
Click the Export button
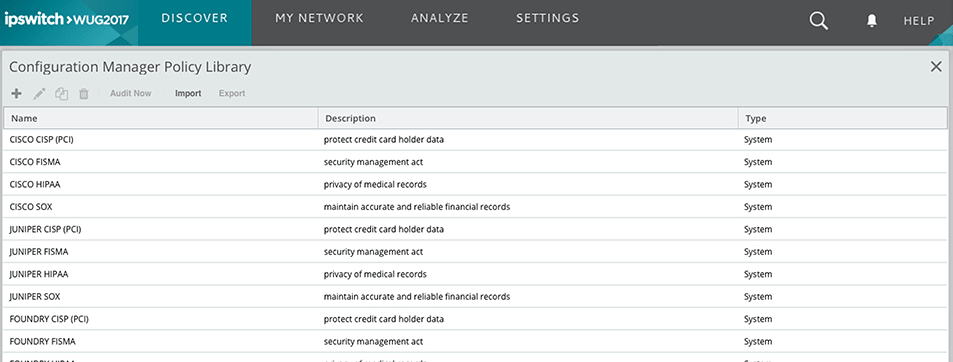coord(232,94)
